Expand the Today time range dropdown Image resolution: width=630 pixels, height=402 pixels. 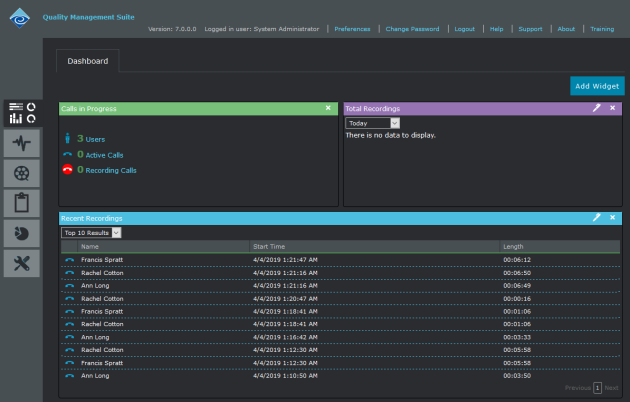coord(373,123)
